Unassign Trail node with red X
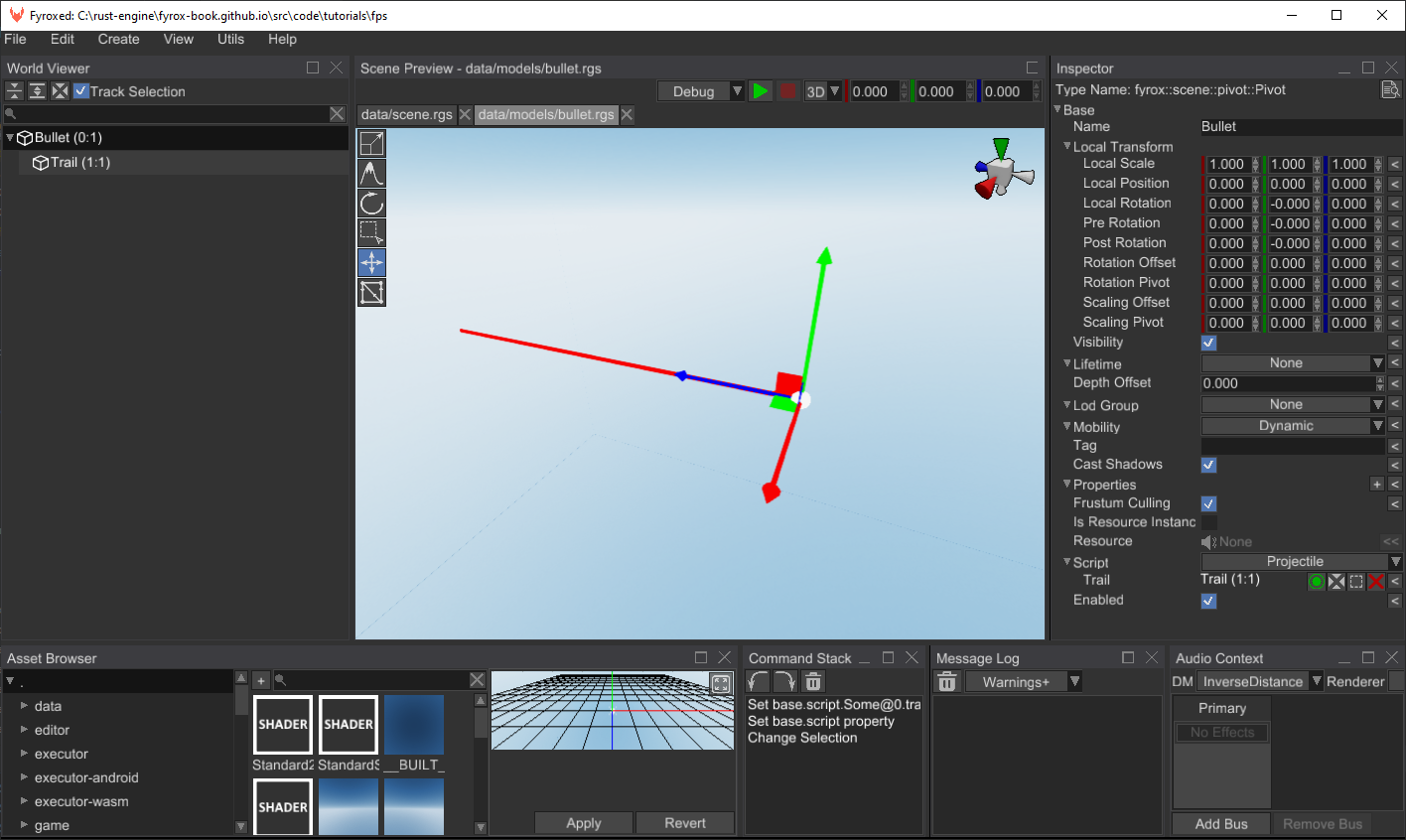1406x840 pixels. click(1376, 582)
